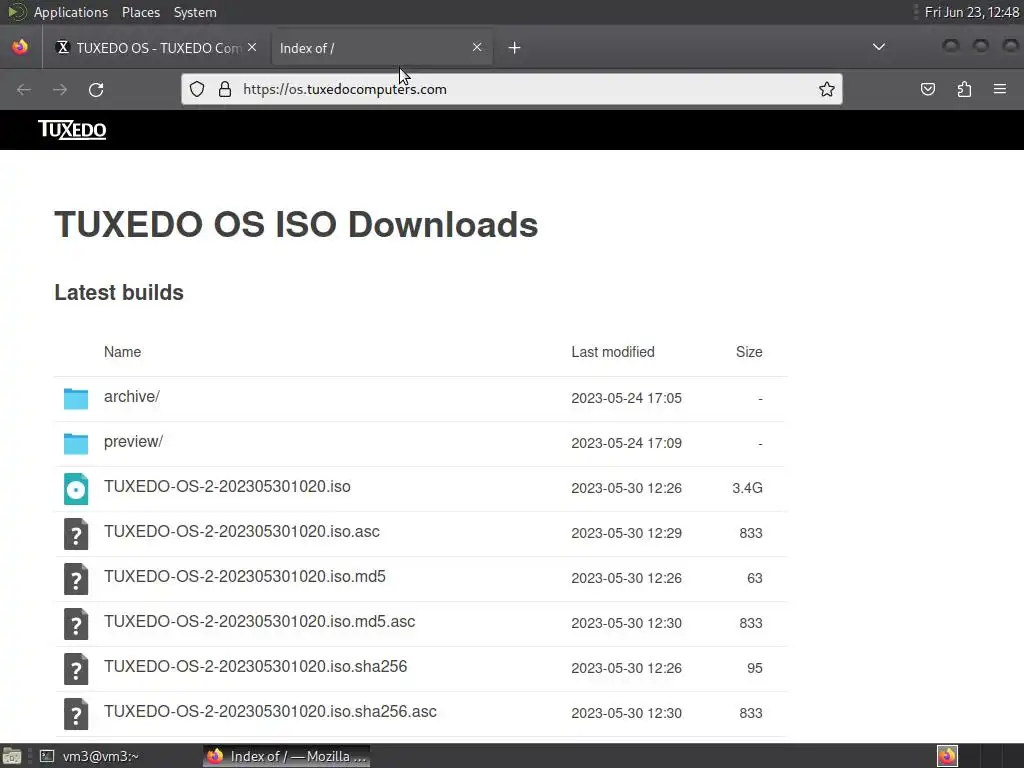Open a new tab with the plus button

click(515, 48)
